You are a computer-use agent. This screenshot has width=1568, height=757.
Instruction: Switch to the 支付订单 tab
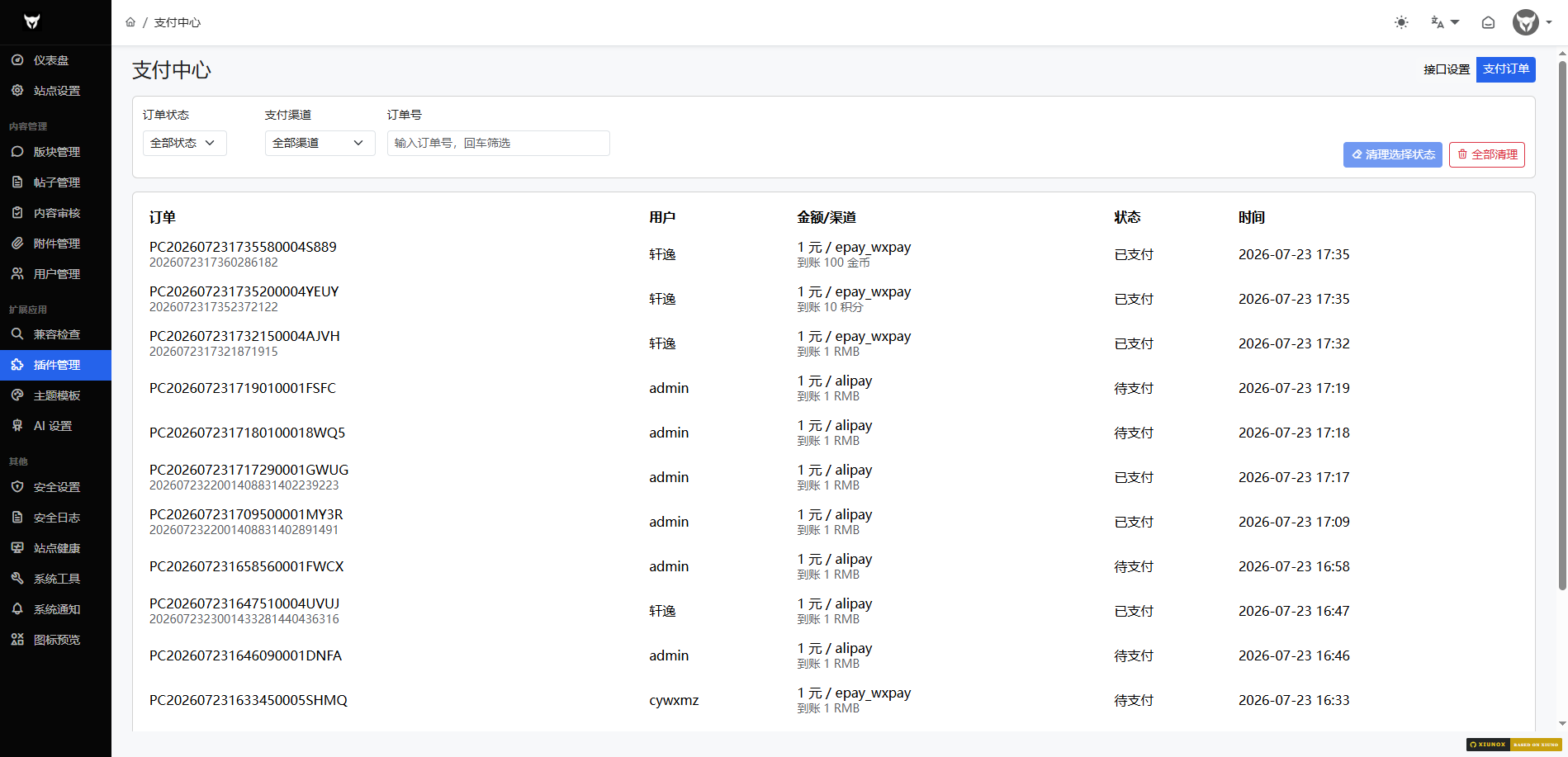pyautogui.click(x=1505, y=69)
